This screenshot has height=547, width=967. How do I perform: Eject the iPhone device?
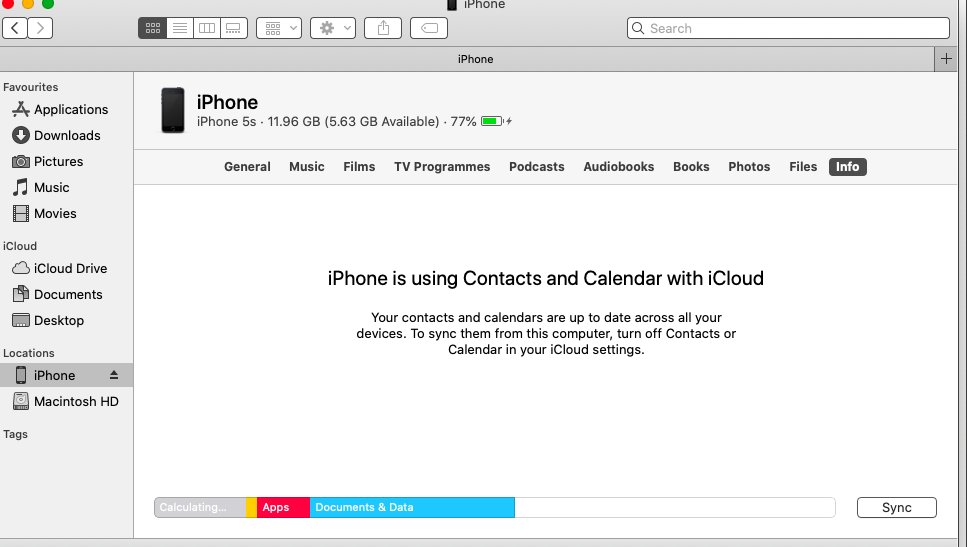coord(114,375)
